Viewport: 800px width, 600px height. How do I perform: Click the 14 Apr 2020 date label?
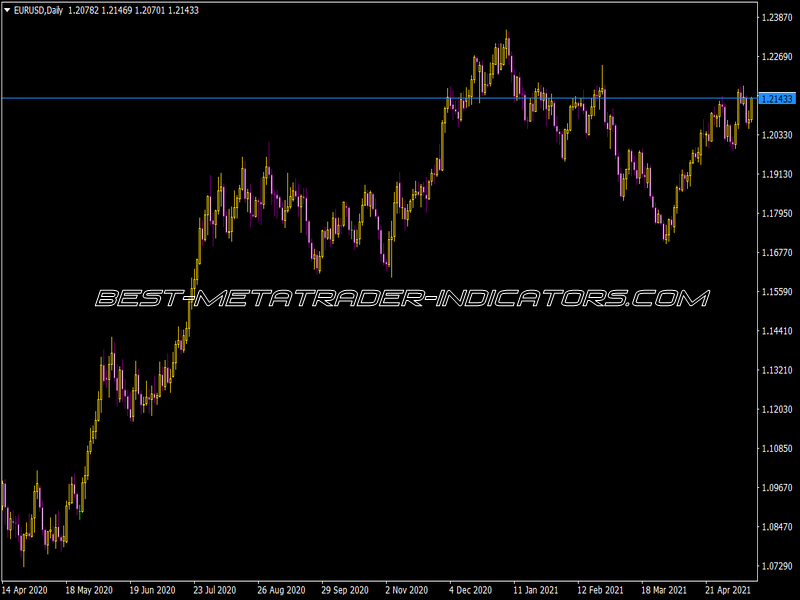click(x=24, y=590)
